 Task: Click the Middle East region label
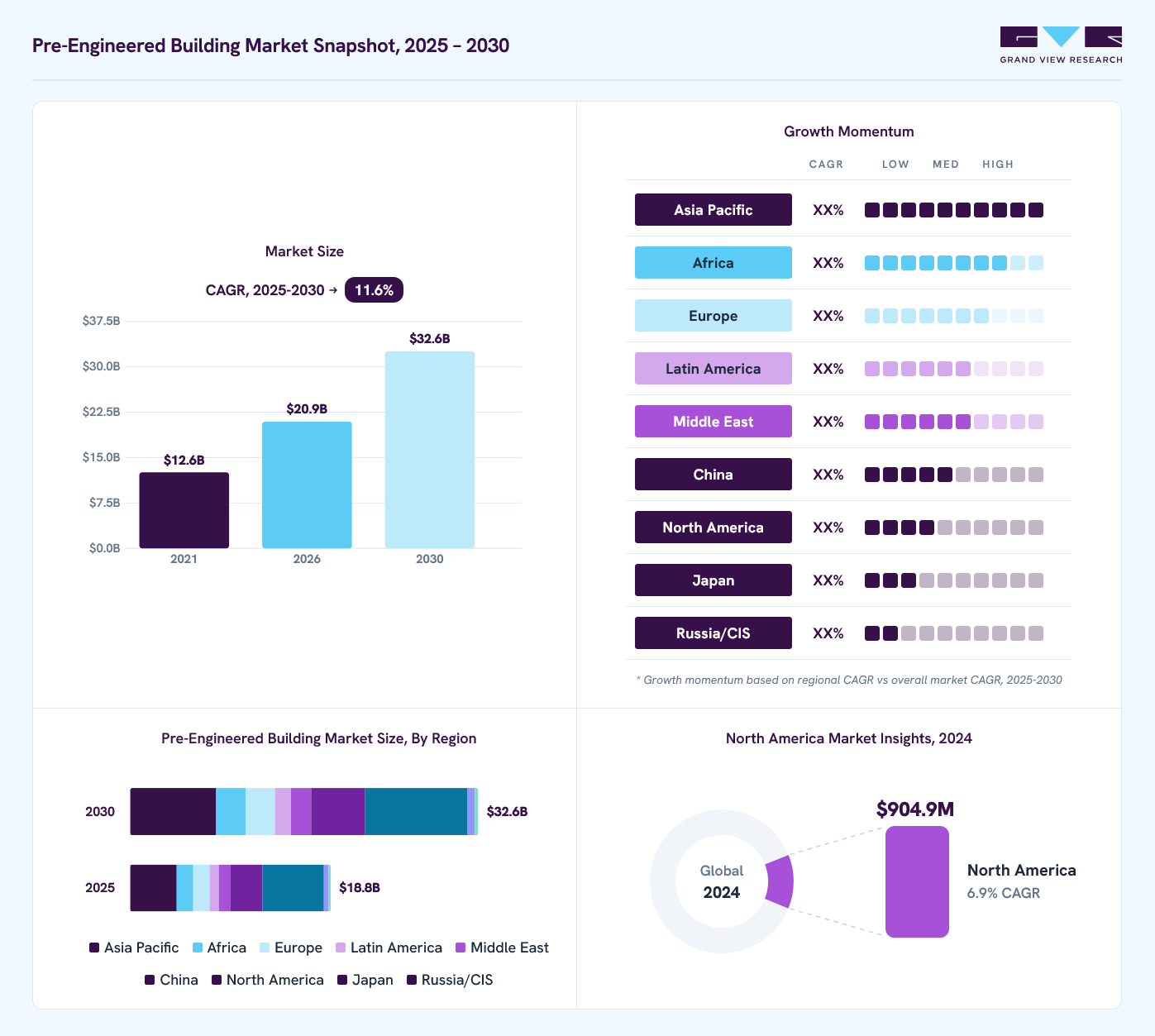713,422
